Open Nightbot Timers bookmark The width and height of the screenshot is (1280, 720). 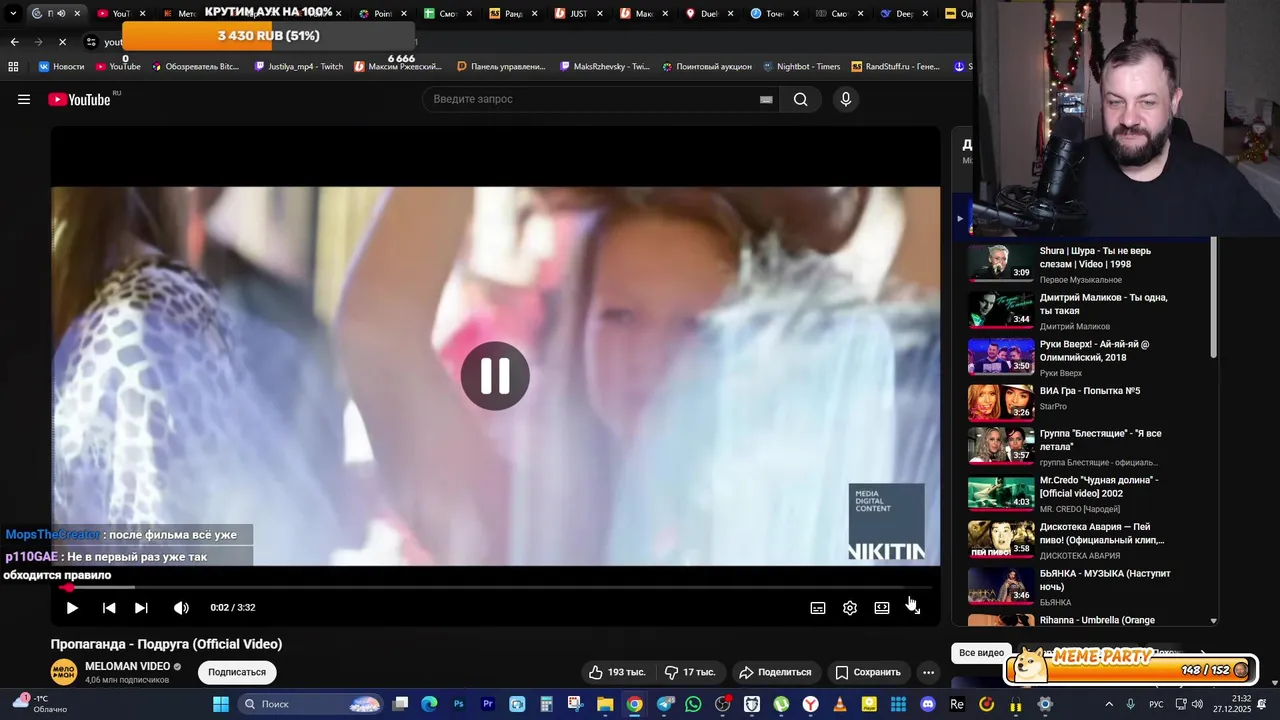801,67
